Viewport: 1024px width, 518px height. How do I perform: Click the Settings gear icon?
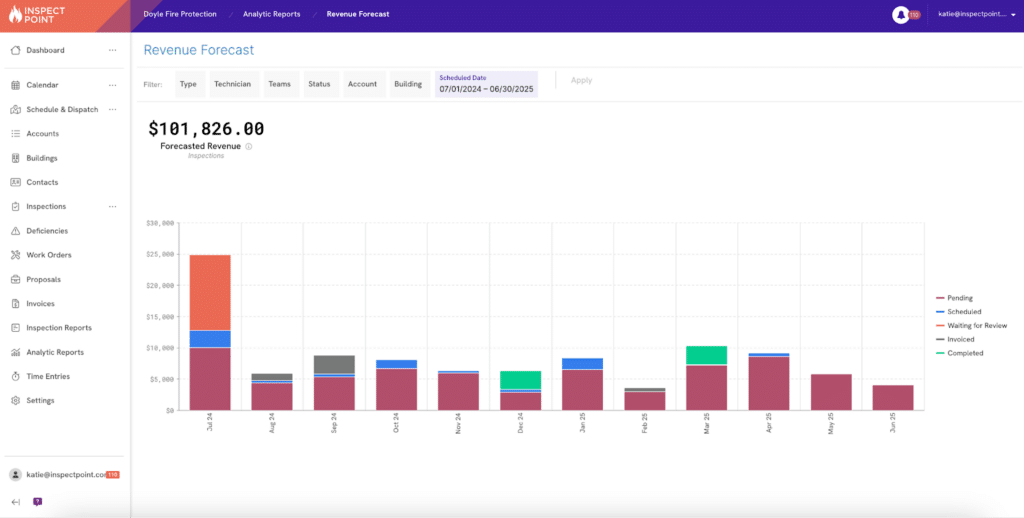coord(15,401)
